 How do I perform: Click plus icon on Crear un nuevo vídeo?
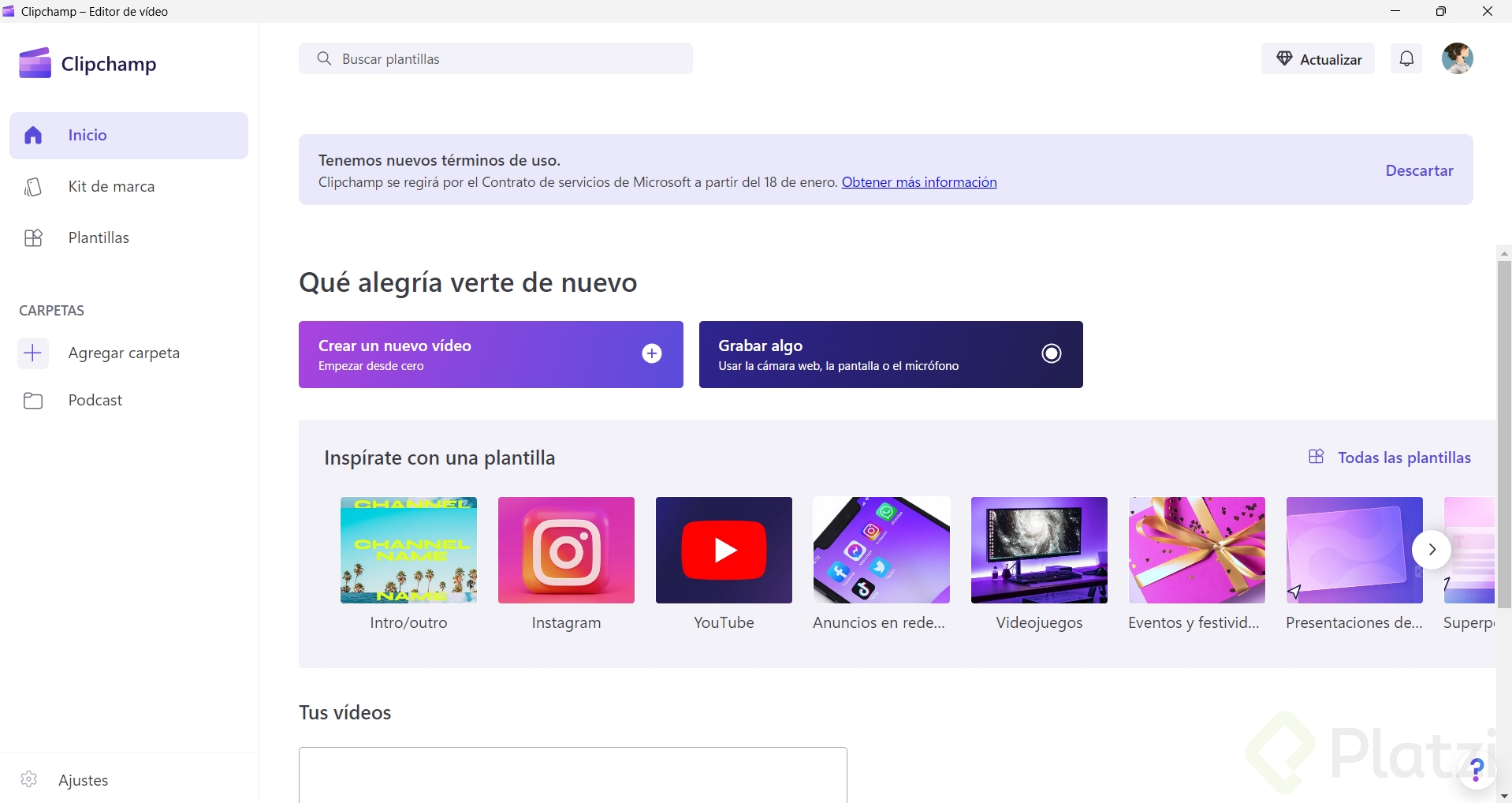[652, 354]
